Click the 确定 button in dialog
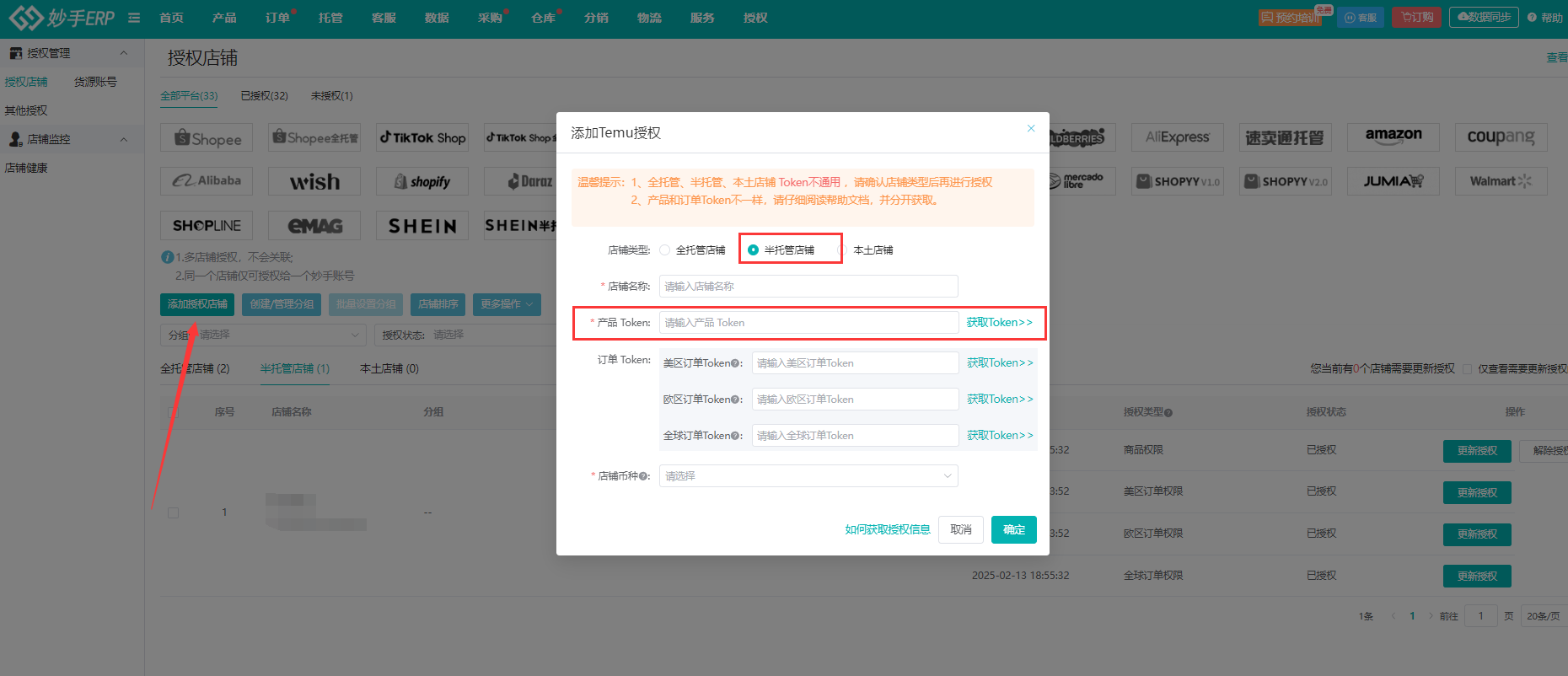Screen dimensions: 1568x676 1014,529
